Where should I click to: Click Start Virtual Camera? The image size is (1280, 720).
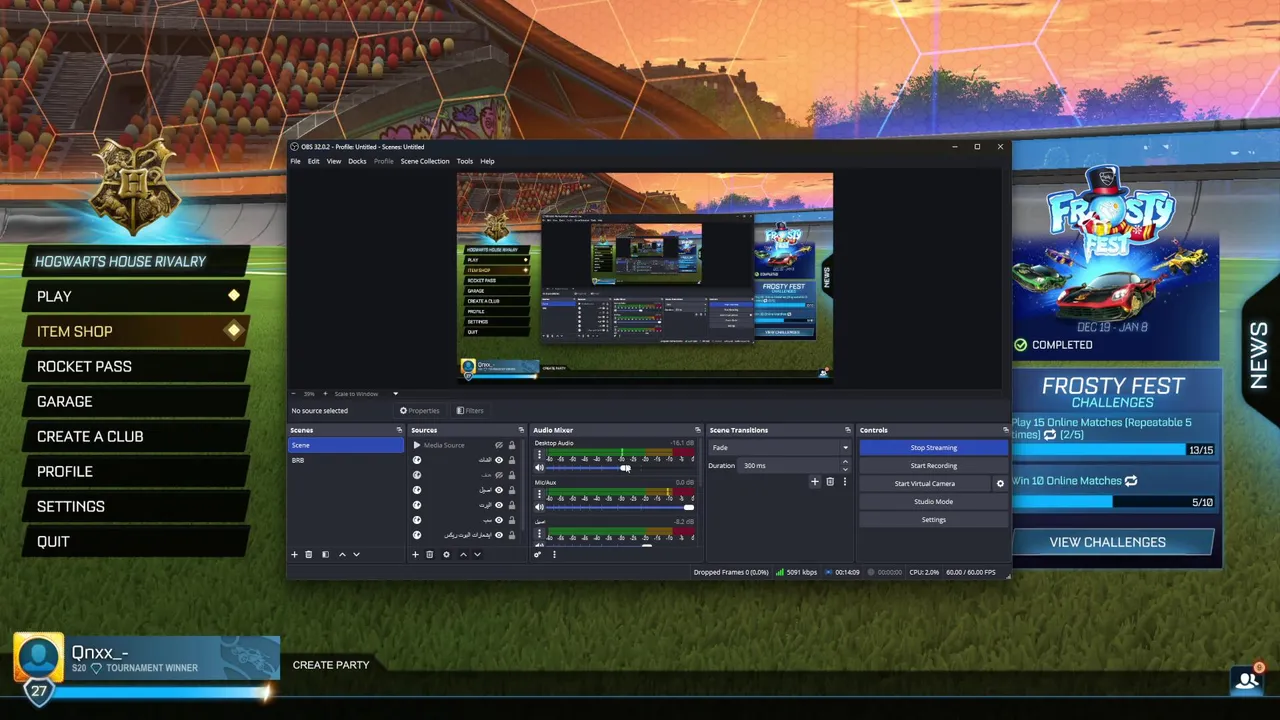[x=925, y=484]
